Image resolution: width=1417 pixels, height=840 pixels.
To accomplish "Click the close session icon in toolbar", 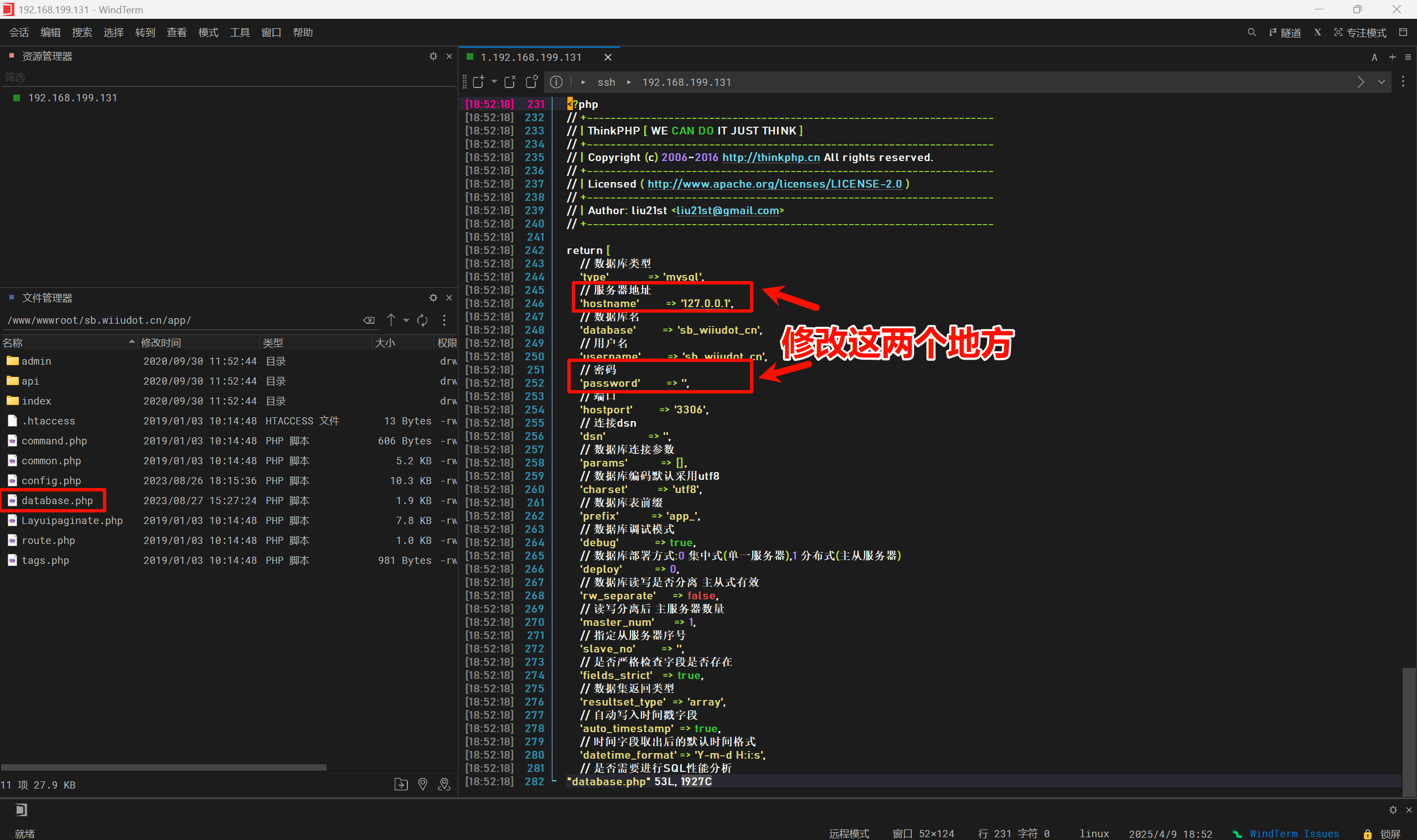I will click(x=510, y=82).
